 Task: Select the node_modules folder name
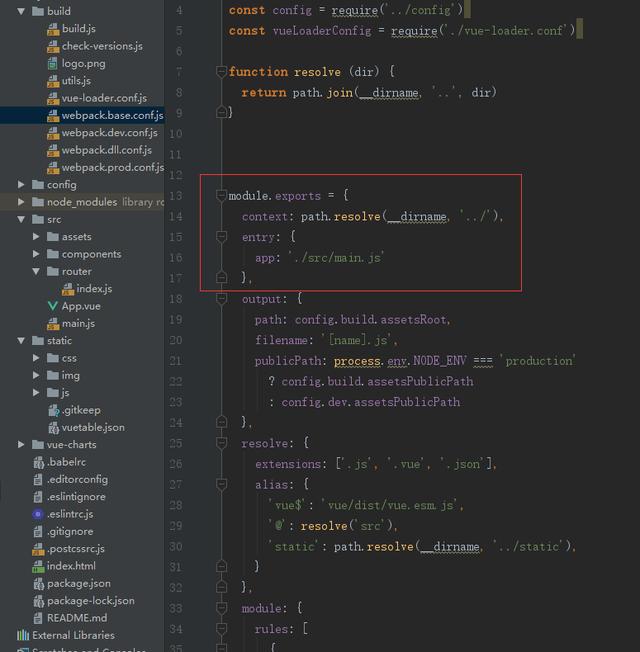coord(82,202)
